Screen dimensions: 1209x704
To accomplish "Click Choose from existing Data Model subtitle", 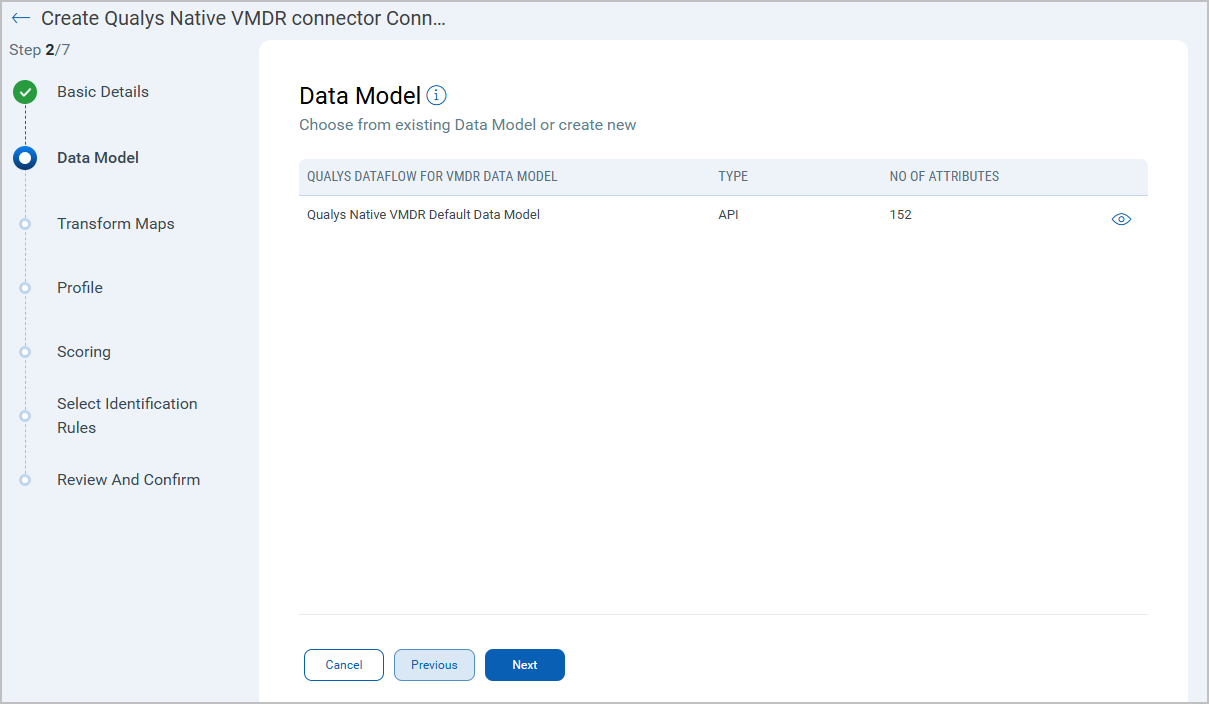I will click(x=468, y=125).
